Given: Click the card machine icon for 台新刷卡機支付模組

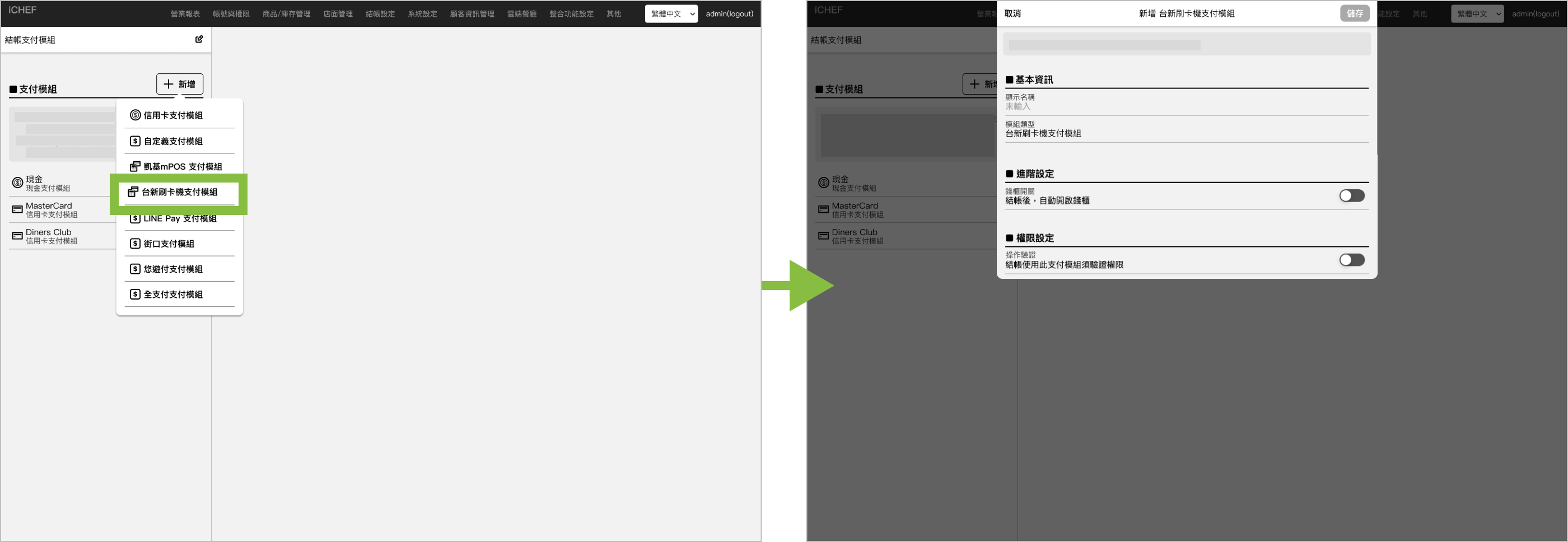Looking at the screenshot, I should (x=133, y=192).
